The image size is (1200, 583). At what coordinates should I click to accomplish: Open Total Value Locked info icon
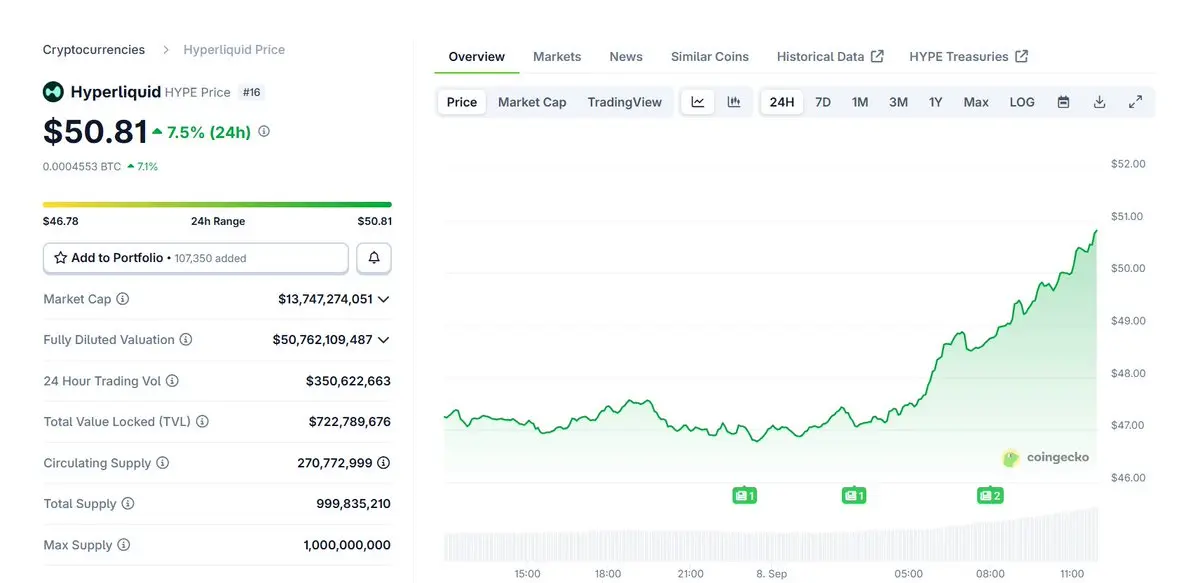click(202, 422)
